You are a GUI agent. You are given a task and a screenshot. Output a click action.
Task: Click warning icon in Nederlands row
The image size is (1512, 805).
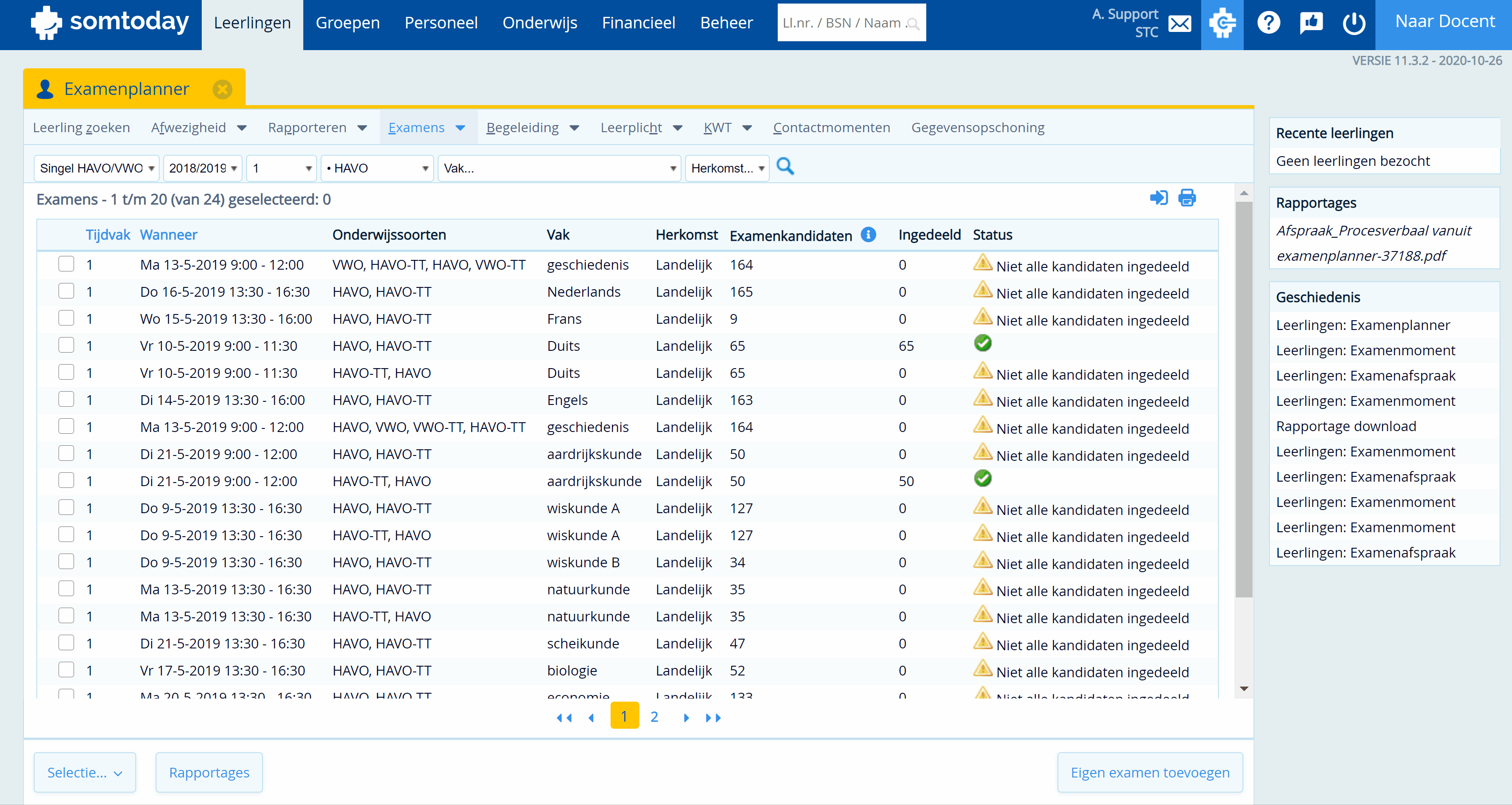click(x=982, y=290)
